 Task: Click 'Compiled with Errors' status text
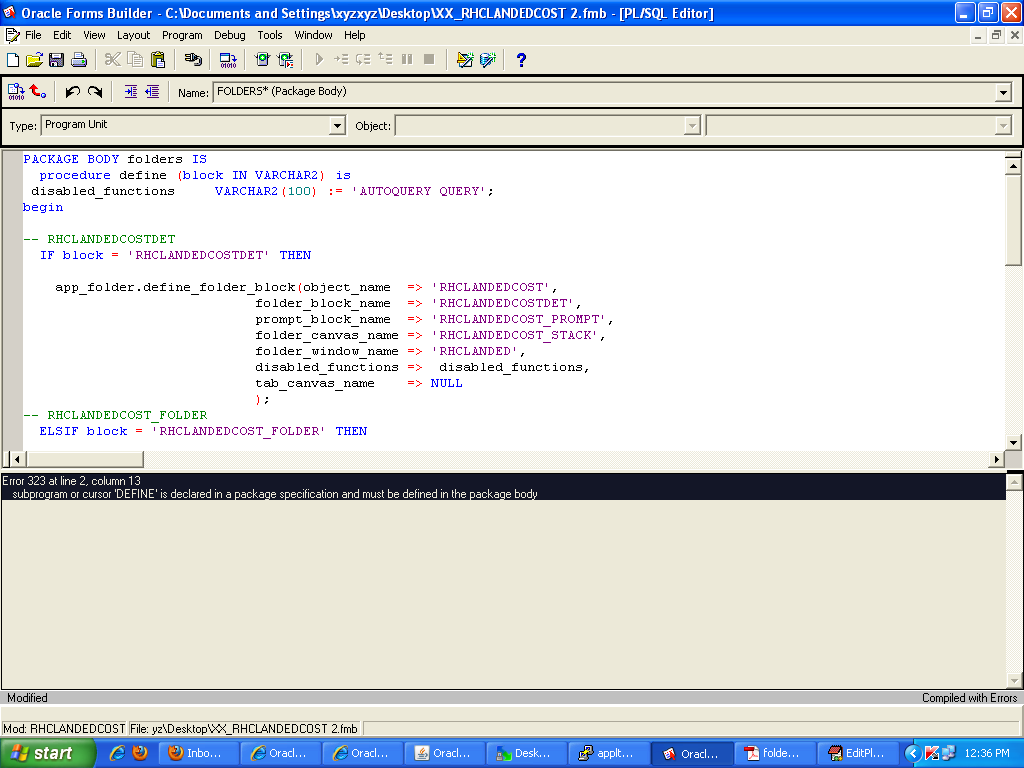click(x=969, y=698)
